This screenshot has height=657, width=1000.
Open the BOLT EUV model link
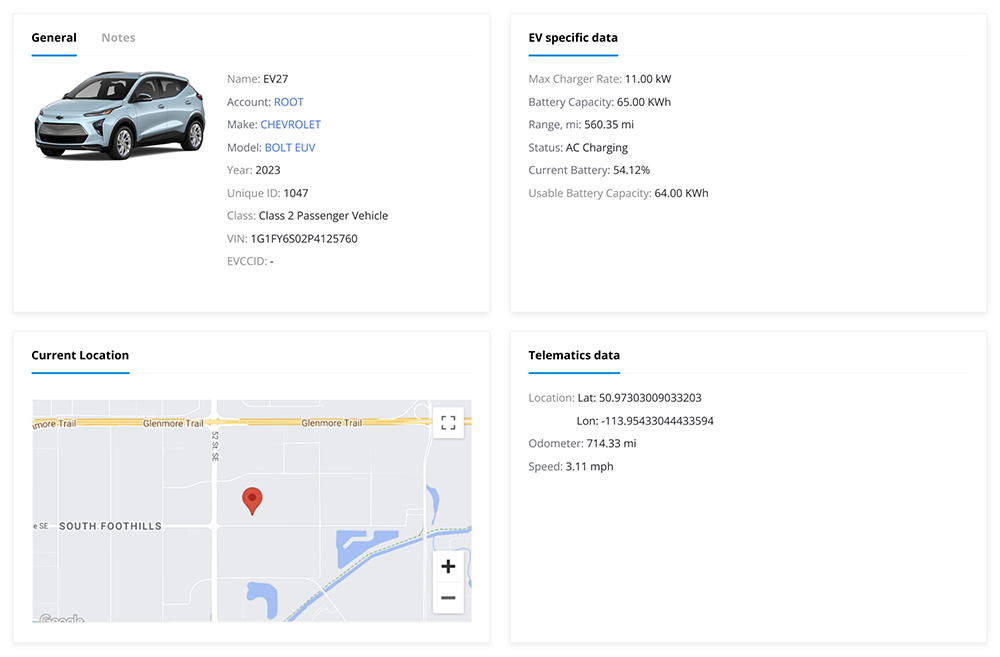(290, 147)
